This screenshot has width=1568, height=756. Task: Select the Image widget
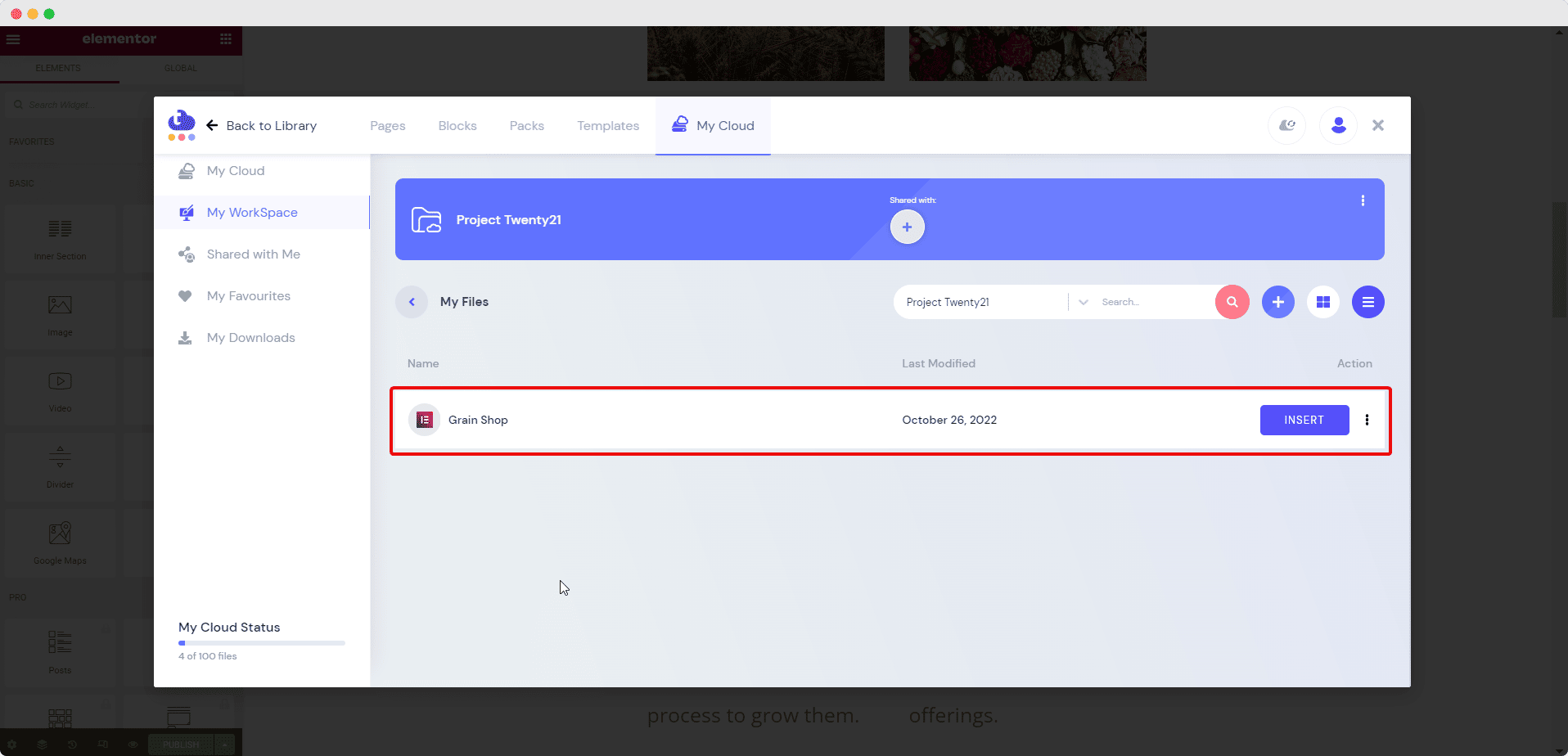pos(60,315)
